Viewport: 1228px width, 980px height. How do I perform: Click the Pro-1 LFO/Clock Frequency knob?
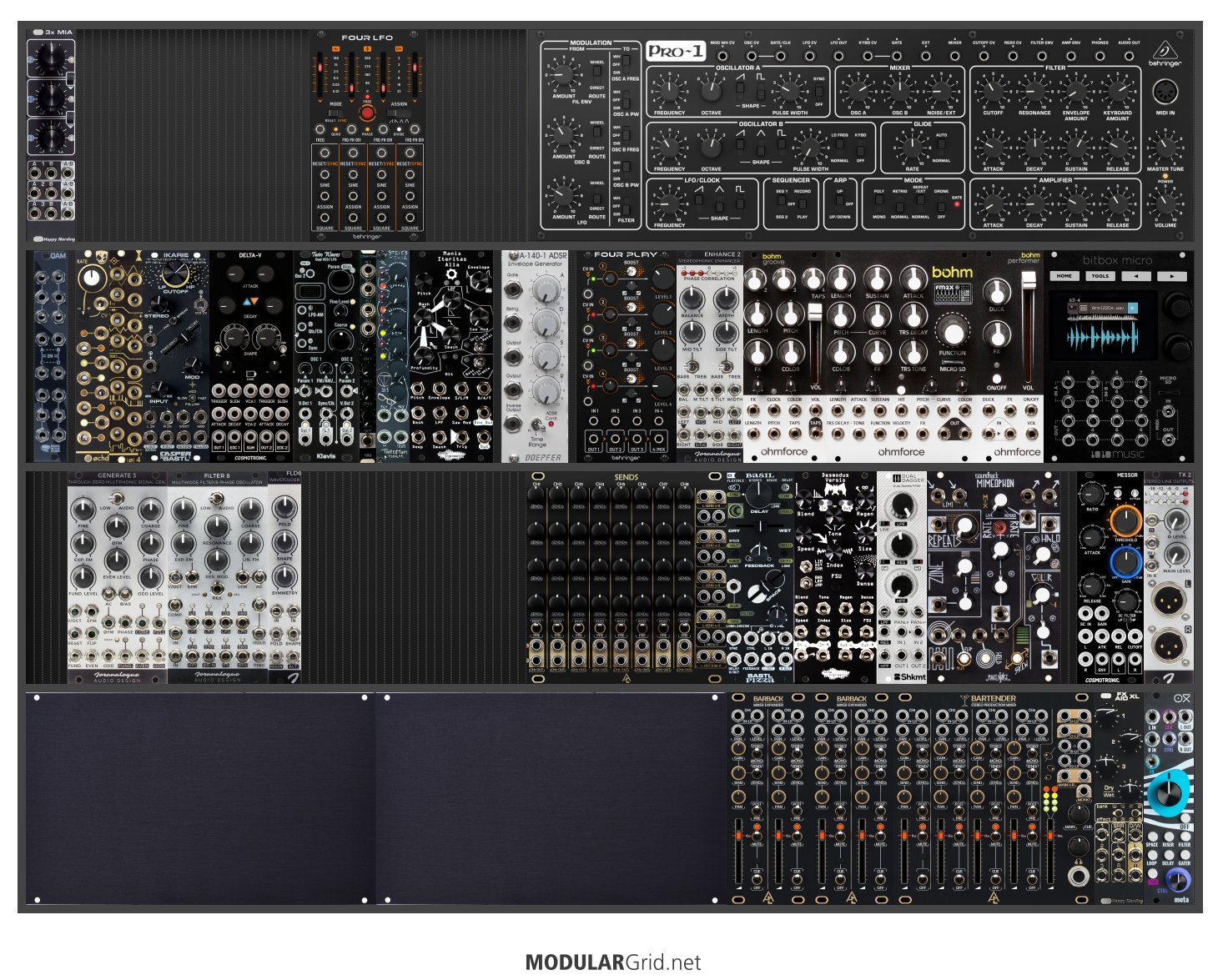669,203
